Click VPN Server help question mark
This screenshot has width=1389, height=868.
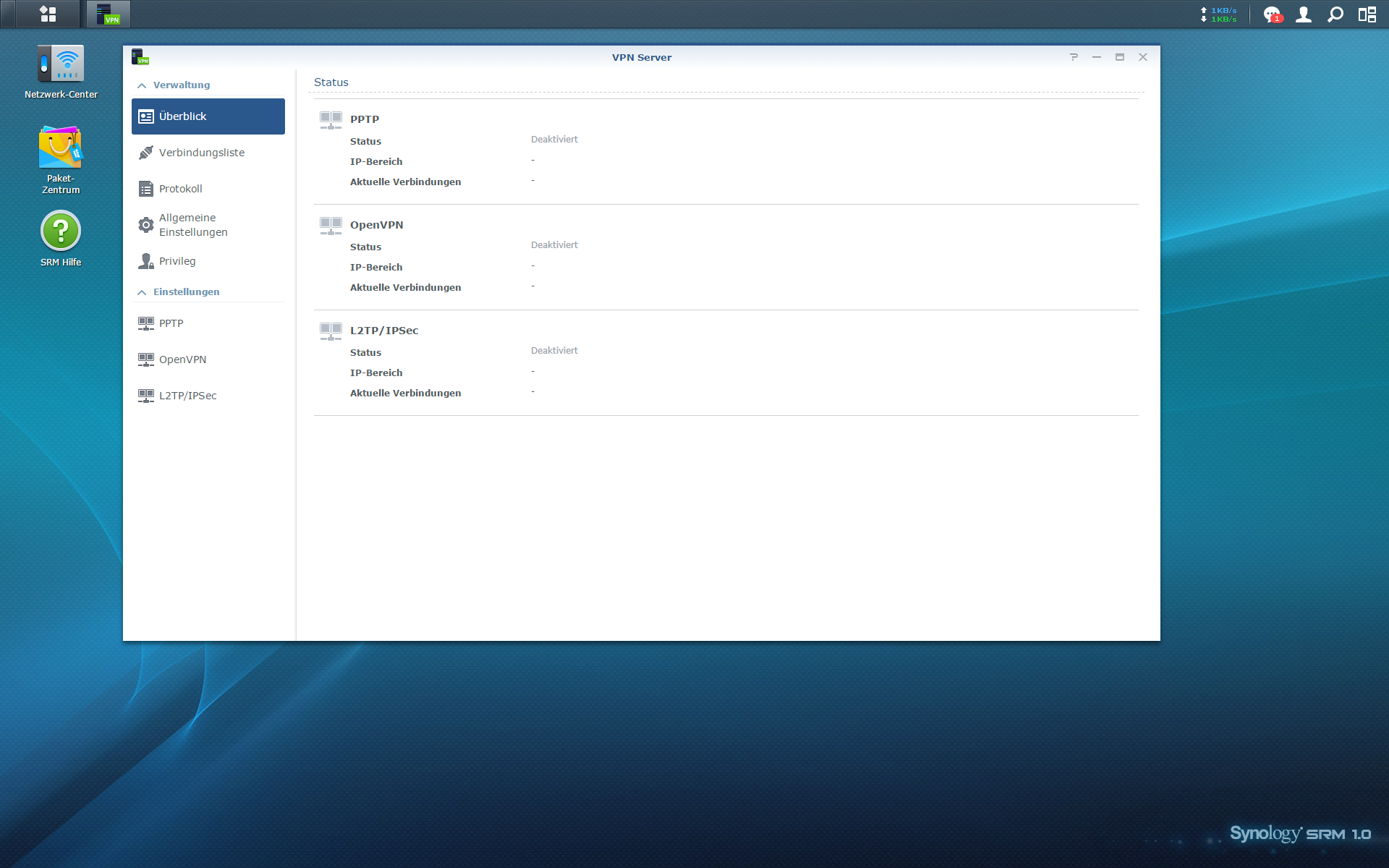(x=1074, y=57)
